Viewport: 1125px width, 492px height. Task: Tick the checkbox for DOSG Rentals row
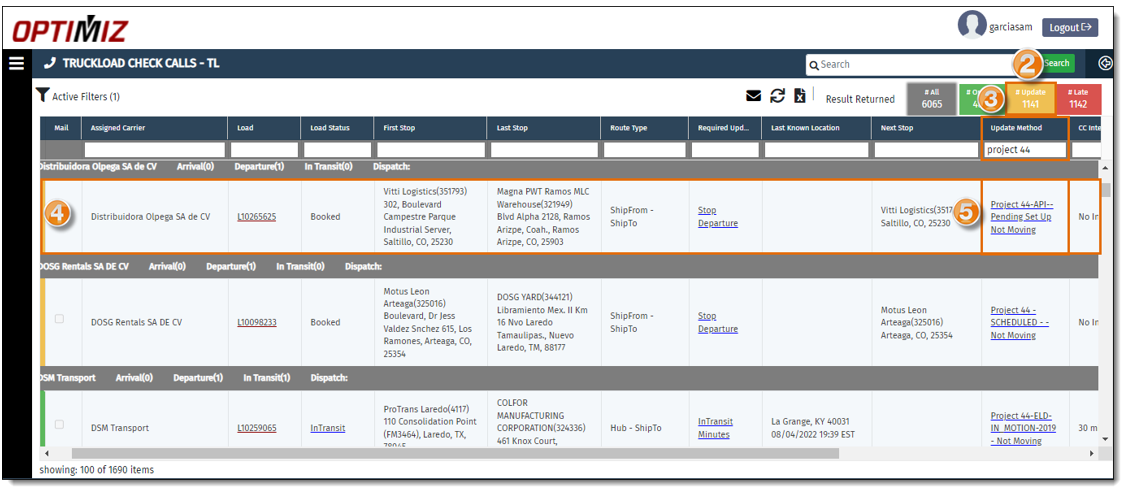coord(59,318)
